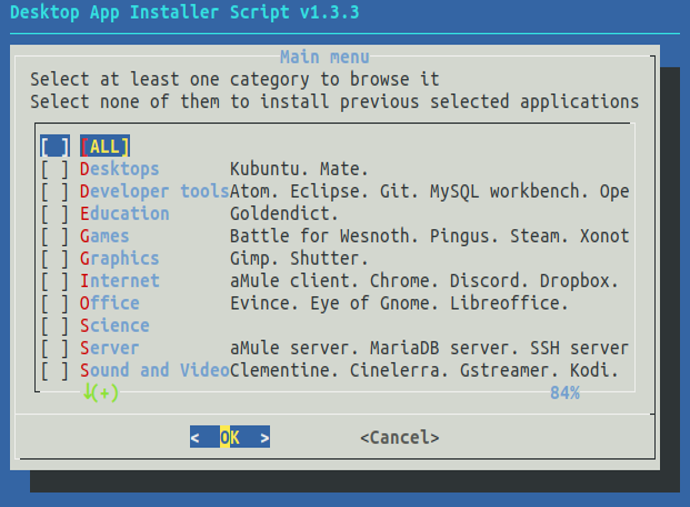Mark the Internet category checkbox
Viewport: 690px width, 507px height.
[x=55, y=281]
